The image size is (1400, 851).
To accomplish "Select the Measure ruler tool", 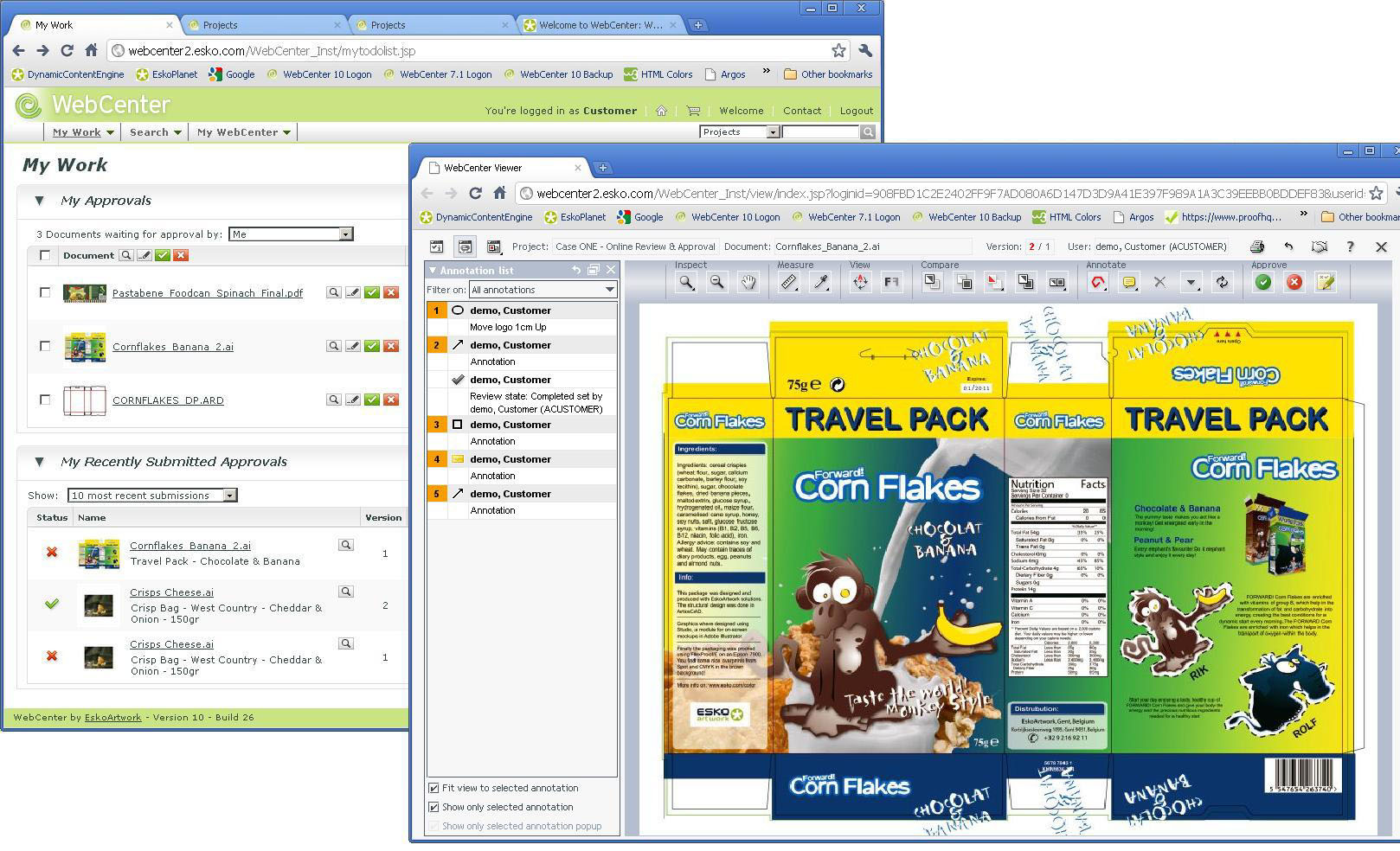I will click(789, 282).
